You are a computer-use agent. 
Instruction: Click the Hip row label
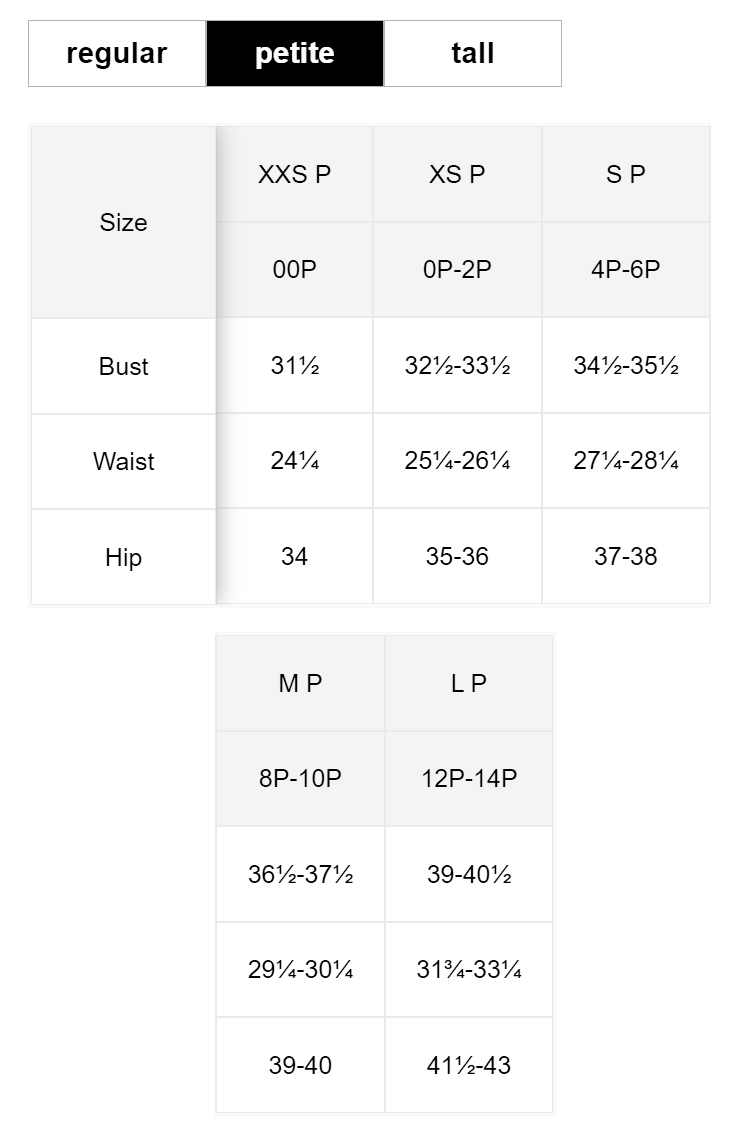(123, 558)
